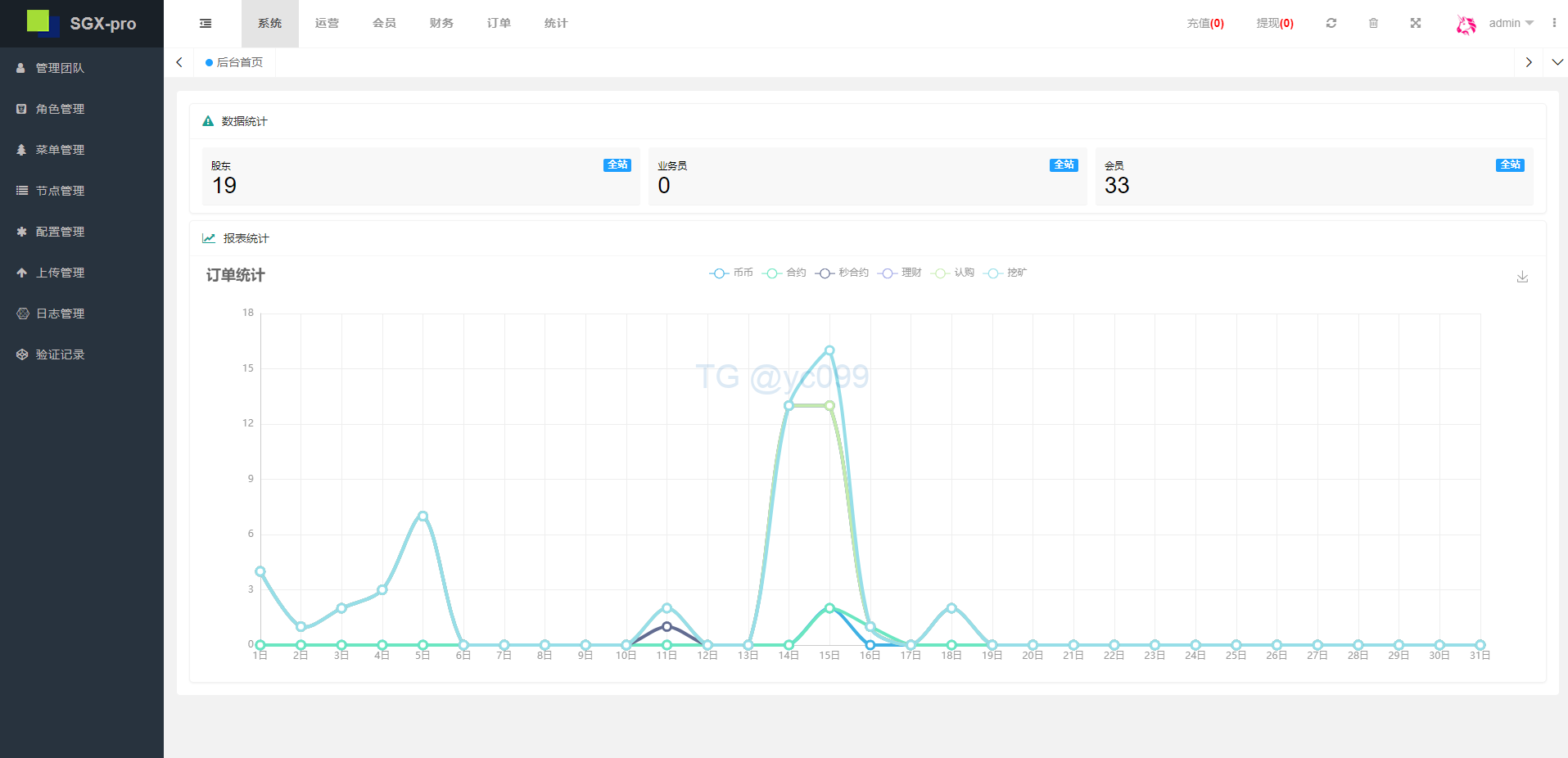Image resolution: width=1568 pixels, height=758 pixels.
Task: Click the 提现(0) link
Action: pos(1275,24)
